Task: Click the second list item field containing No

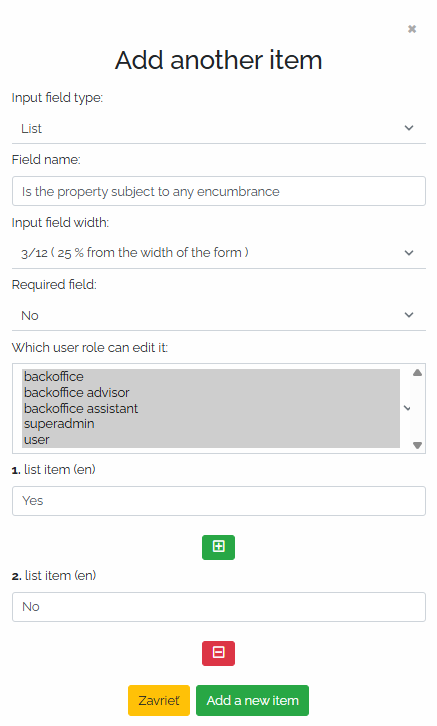Action: [x=218, y=607]
